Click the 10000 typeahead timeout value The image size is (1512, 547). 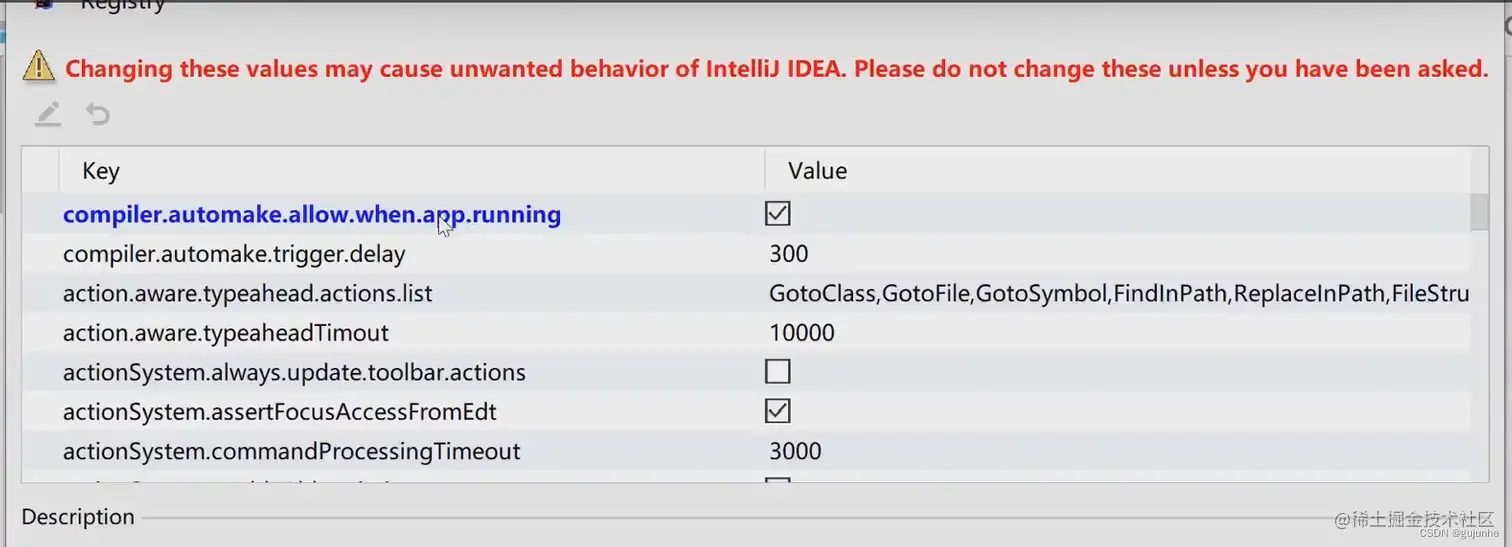(801, 332)
